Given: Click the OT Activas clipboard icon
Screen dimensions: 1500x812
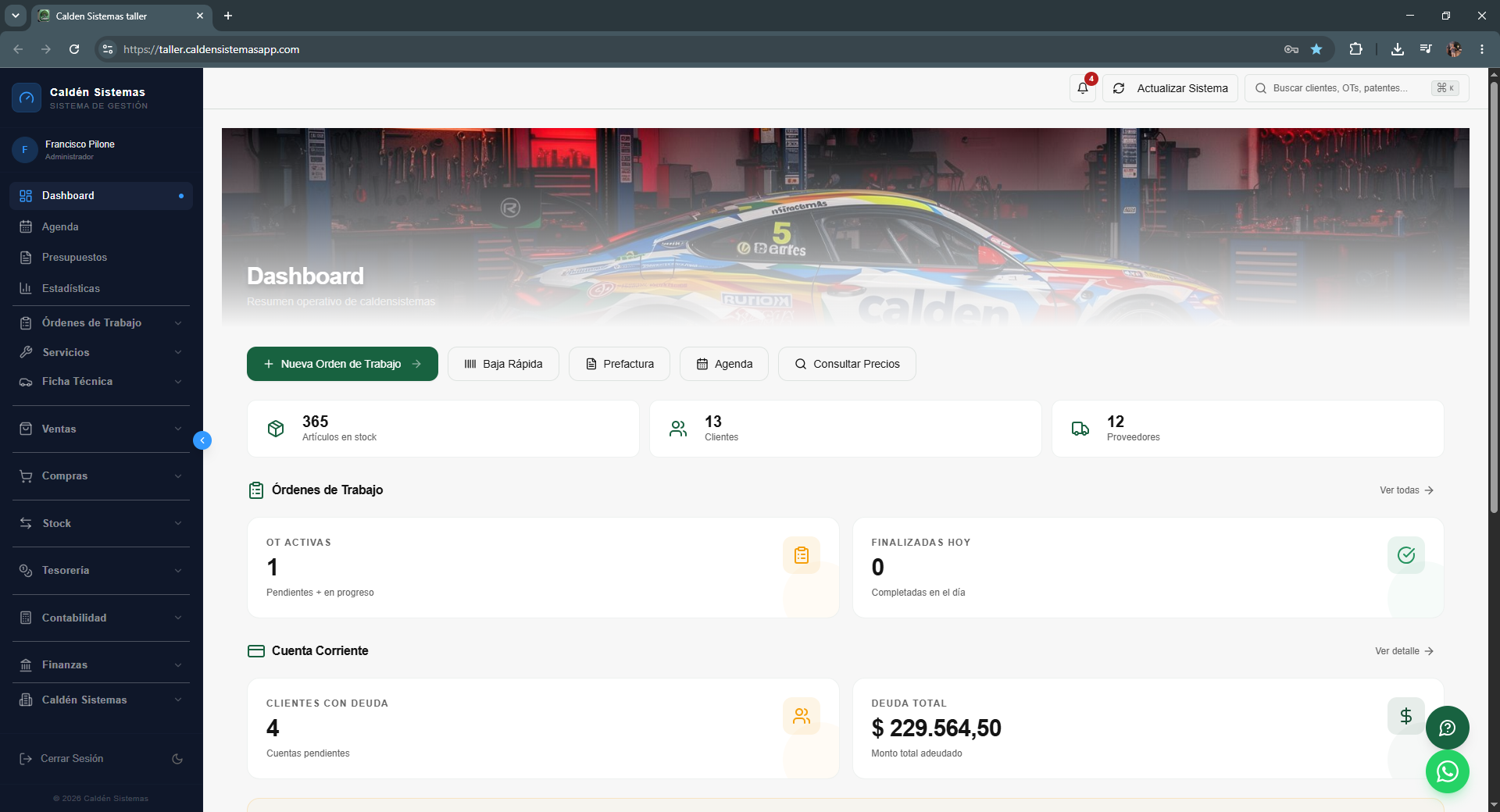Looking at the screenshot, I should pos(802,555).
